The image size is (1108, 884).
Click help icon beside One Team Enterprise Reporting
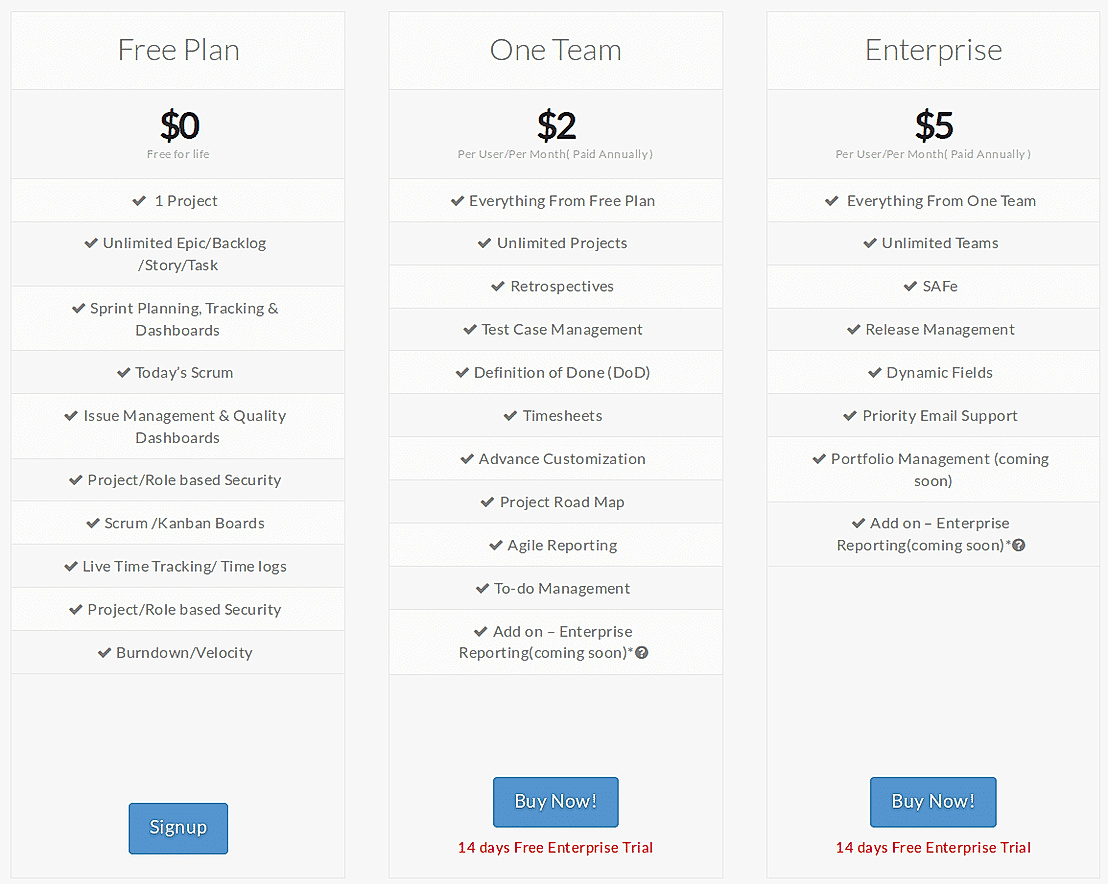pyautogui.click(x=642, y=653)
